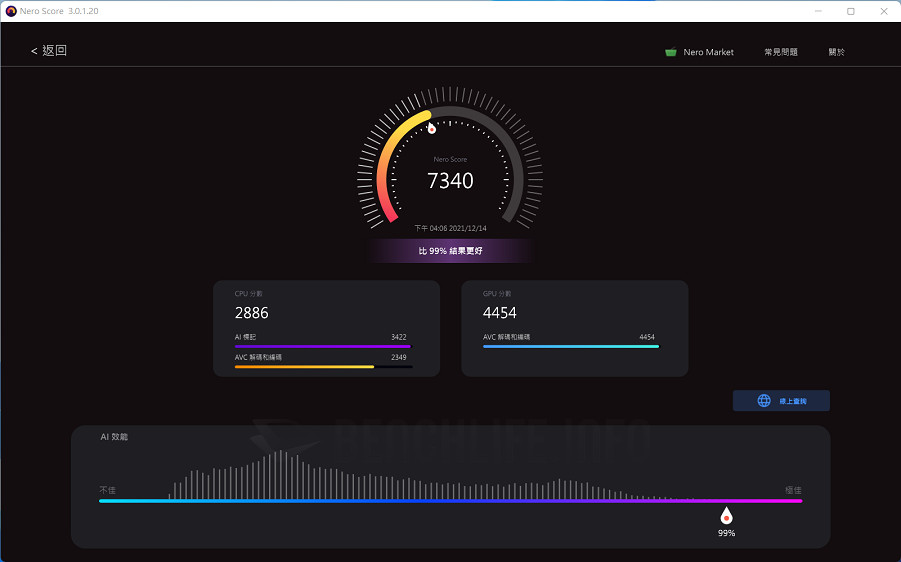Click the GPU score 4454
This screenshot has width=901, height=562.
point(499,313)
